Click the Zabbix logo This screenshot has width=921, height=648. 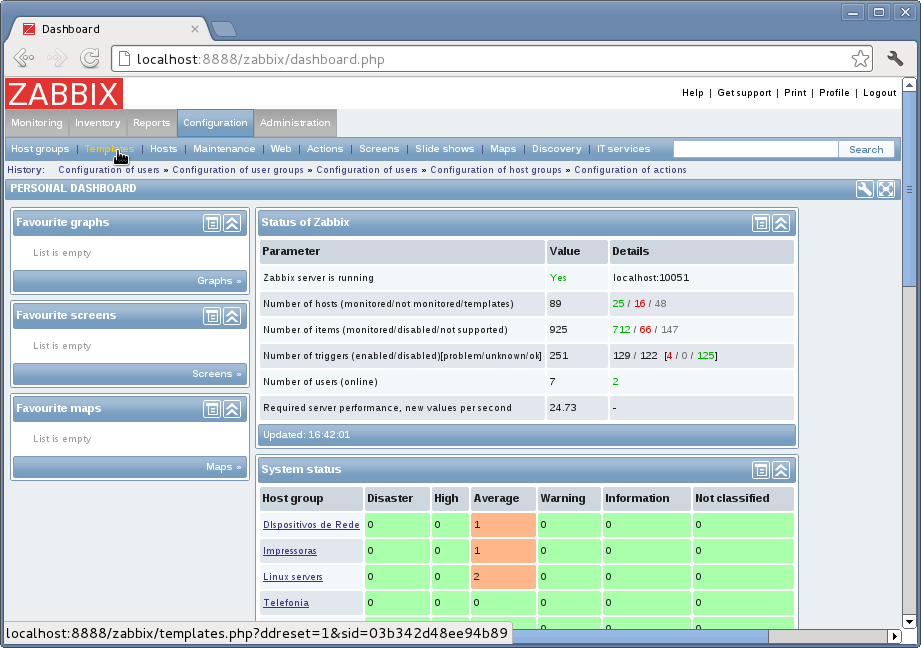pyautogui.click(x=64, y=93)
